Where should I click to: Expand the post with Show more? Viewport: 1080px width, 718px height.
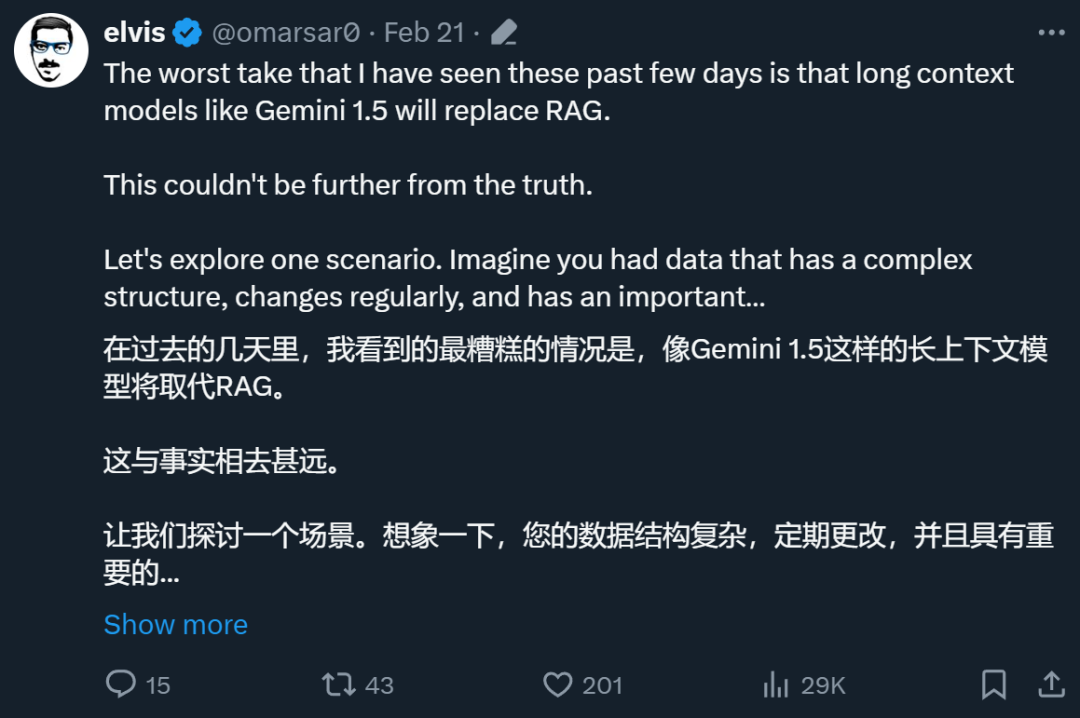click(176, 624)
